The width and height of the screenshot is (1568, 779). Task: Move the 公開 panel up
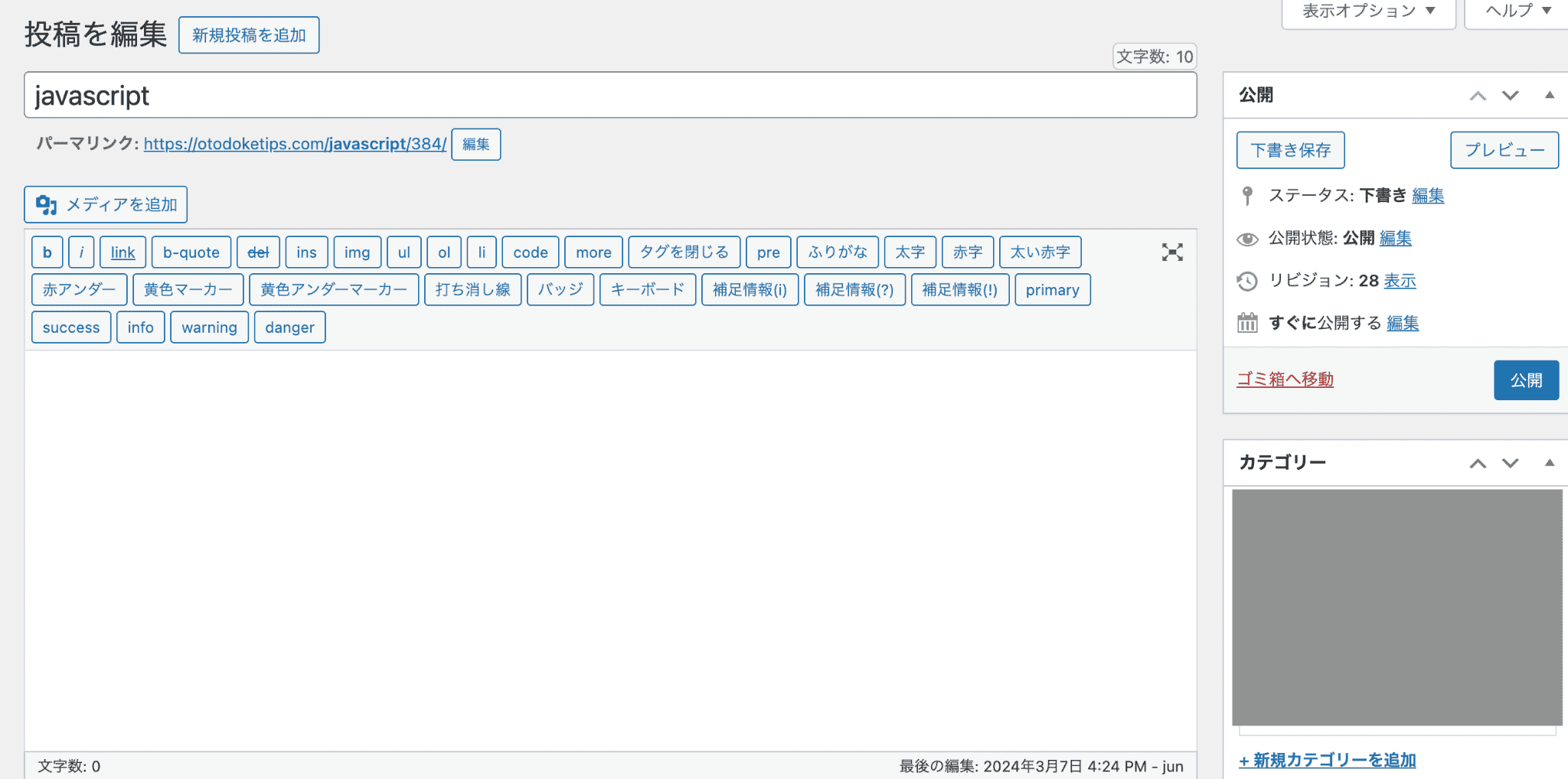[x=1478, y=96]
